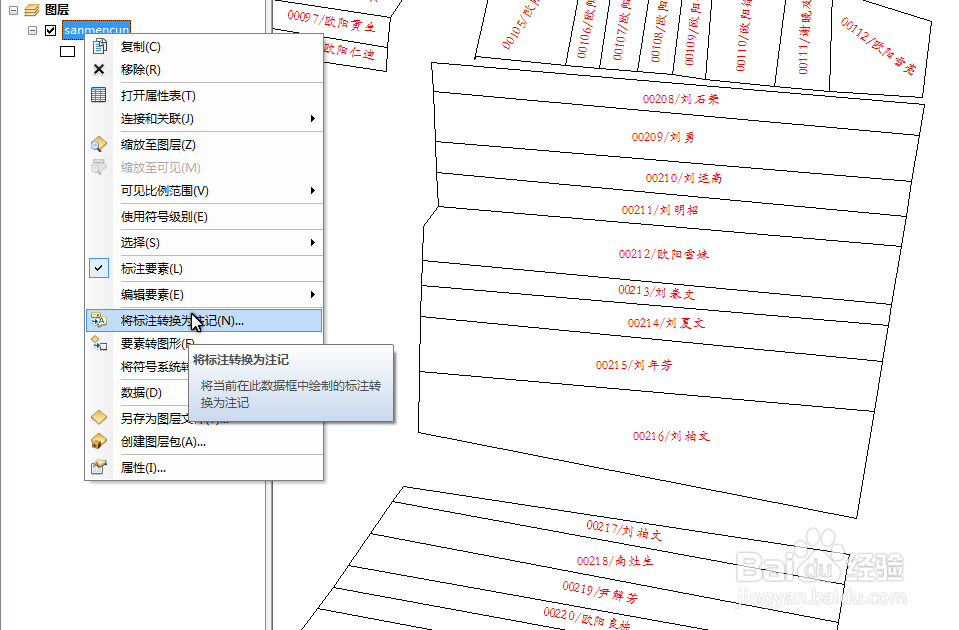This screenshot has height=630, width=959.
Task: Select the 复制 (Copy) icon in the context menu
Action: 97,46
